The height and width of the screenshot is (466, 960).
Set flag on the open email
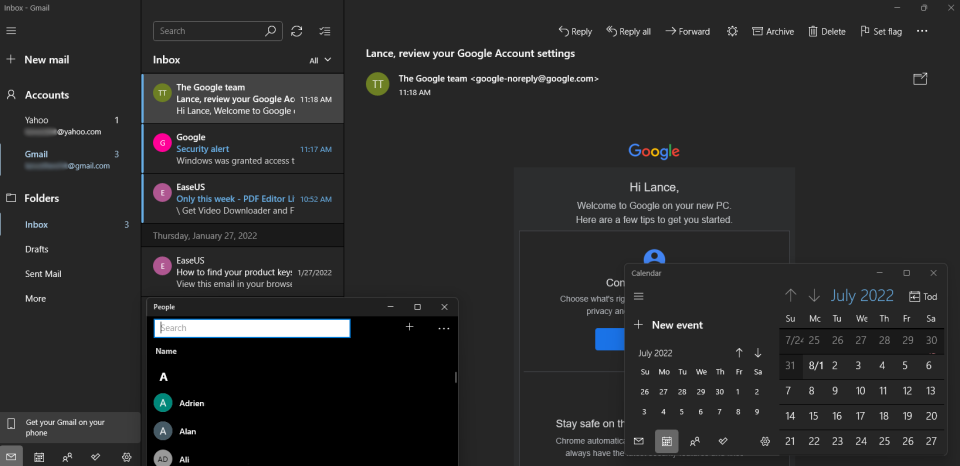tap(881, 31)
